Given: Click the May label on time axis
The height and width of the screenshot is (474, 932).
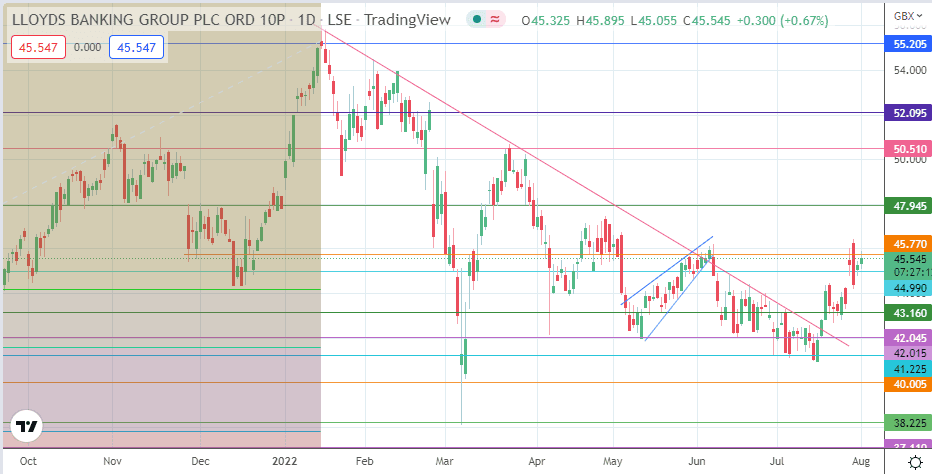Looking at the screenshot, I should point(614,461).
